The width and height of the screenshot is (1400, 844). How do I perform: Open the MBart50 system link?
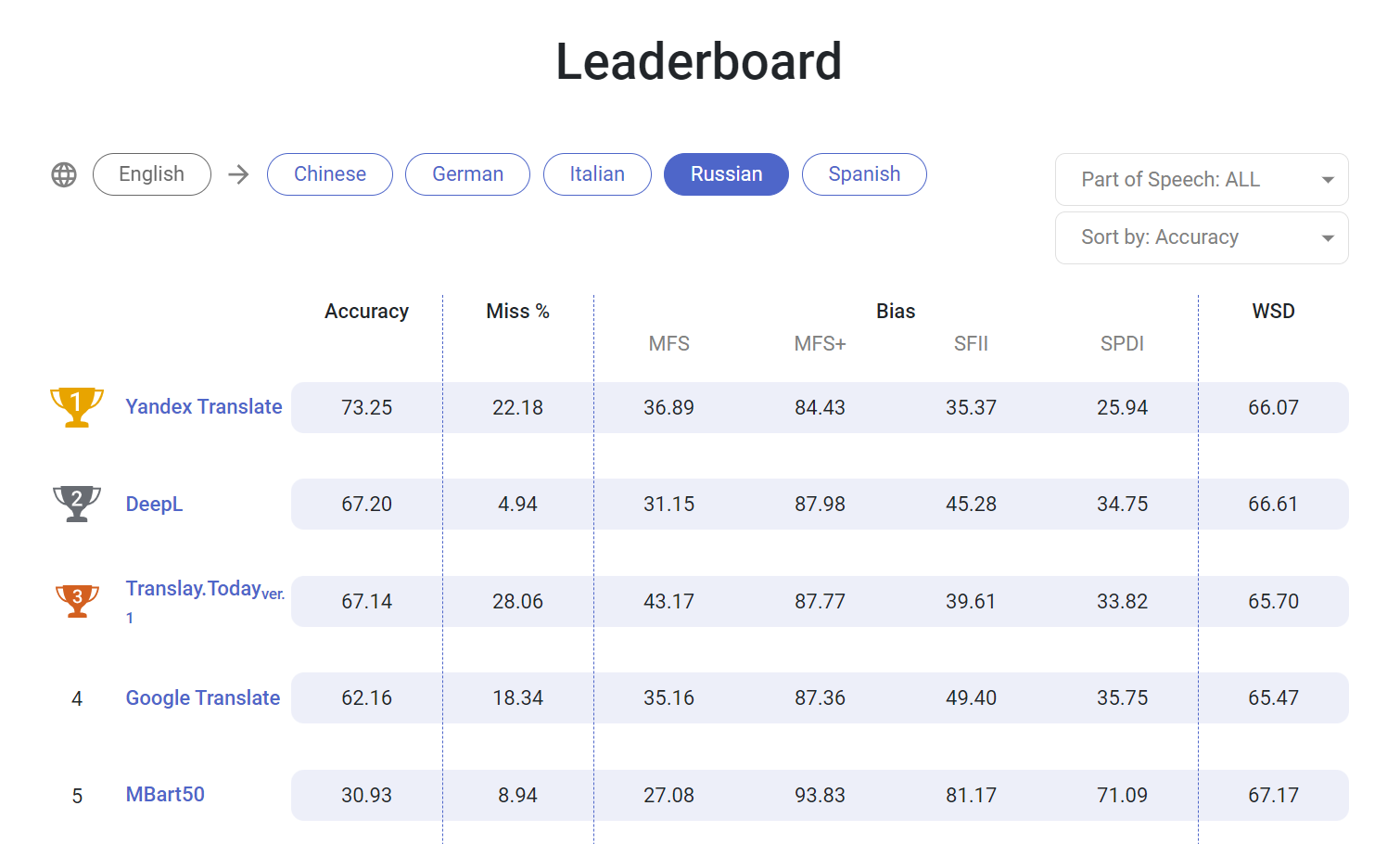click(165, 795)
